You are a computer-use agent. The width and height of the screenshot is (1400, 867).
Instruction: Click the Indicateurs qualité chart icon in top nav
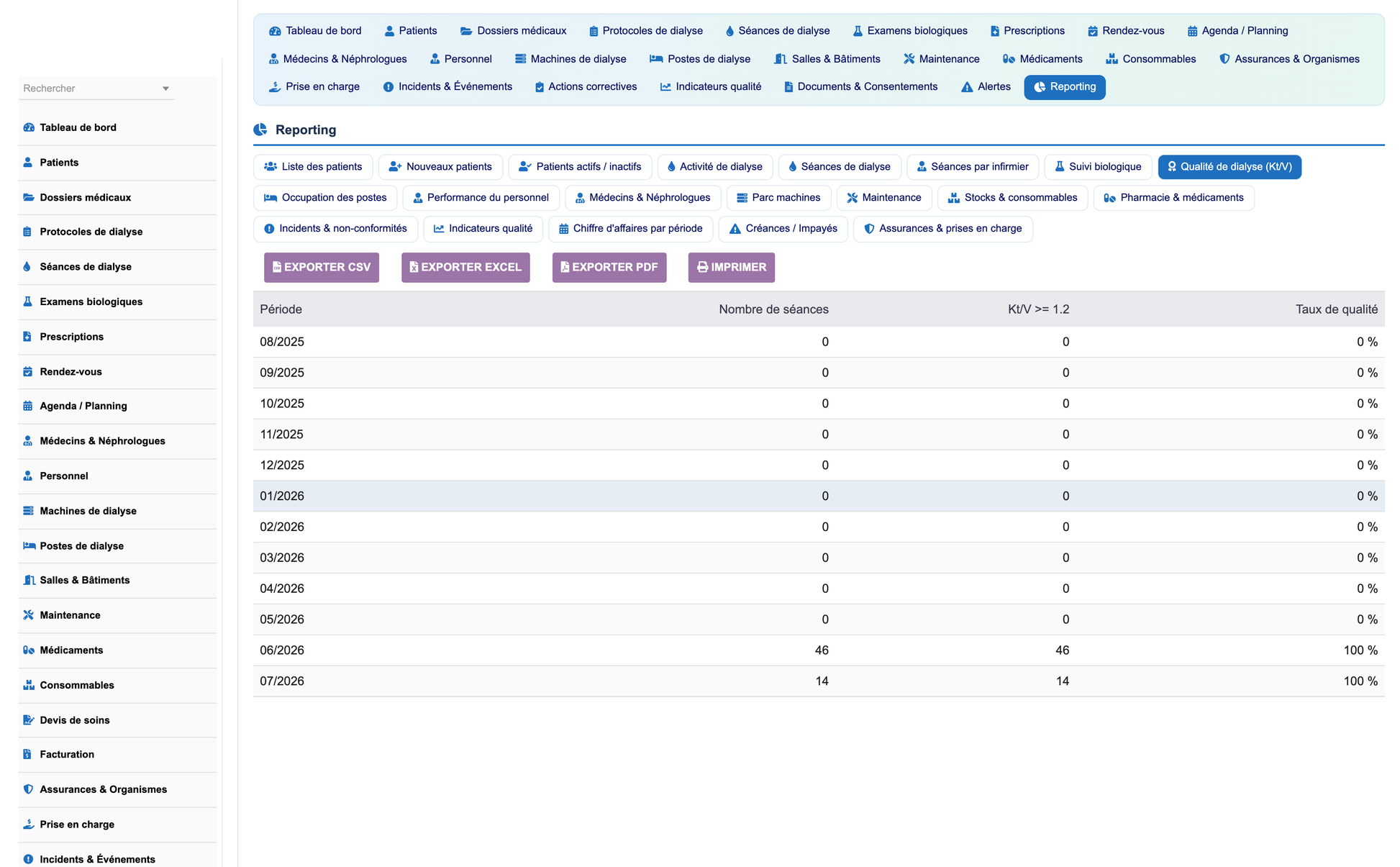(665, 87)
